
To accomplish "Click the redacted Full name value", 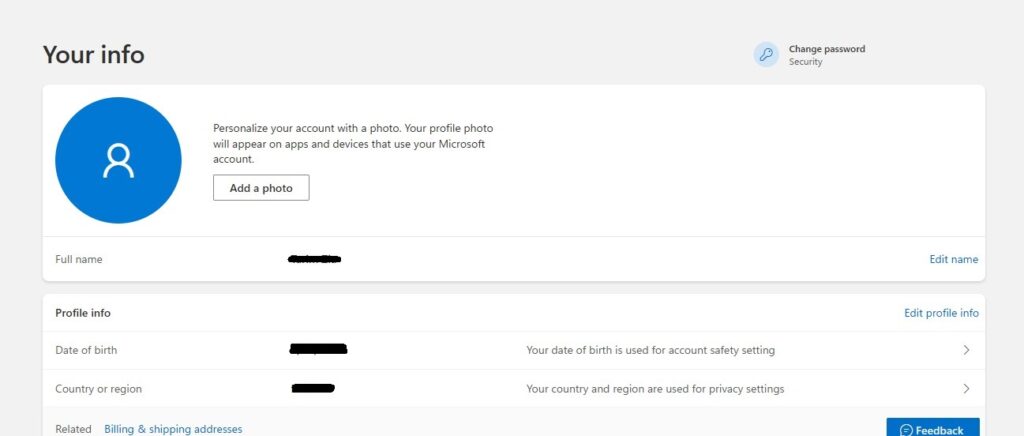I will point(314,259).
